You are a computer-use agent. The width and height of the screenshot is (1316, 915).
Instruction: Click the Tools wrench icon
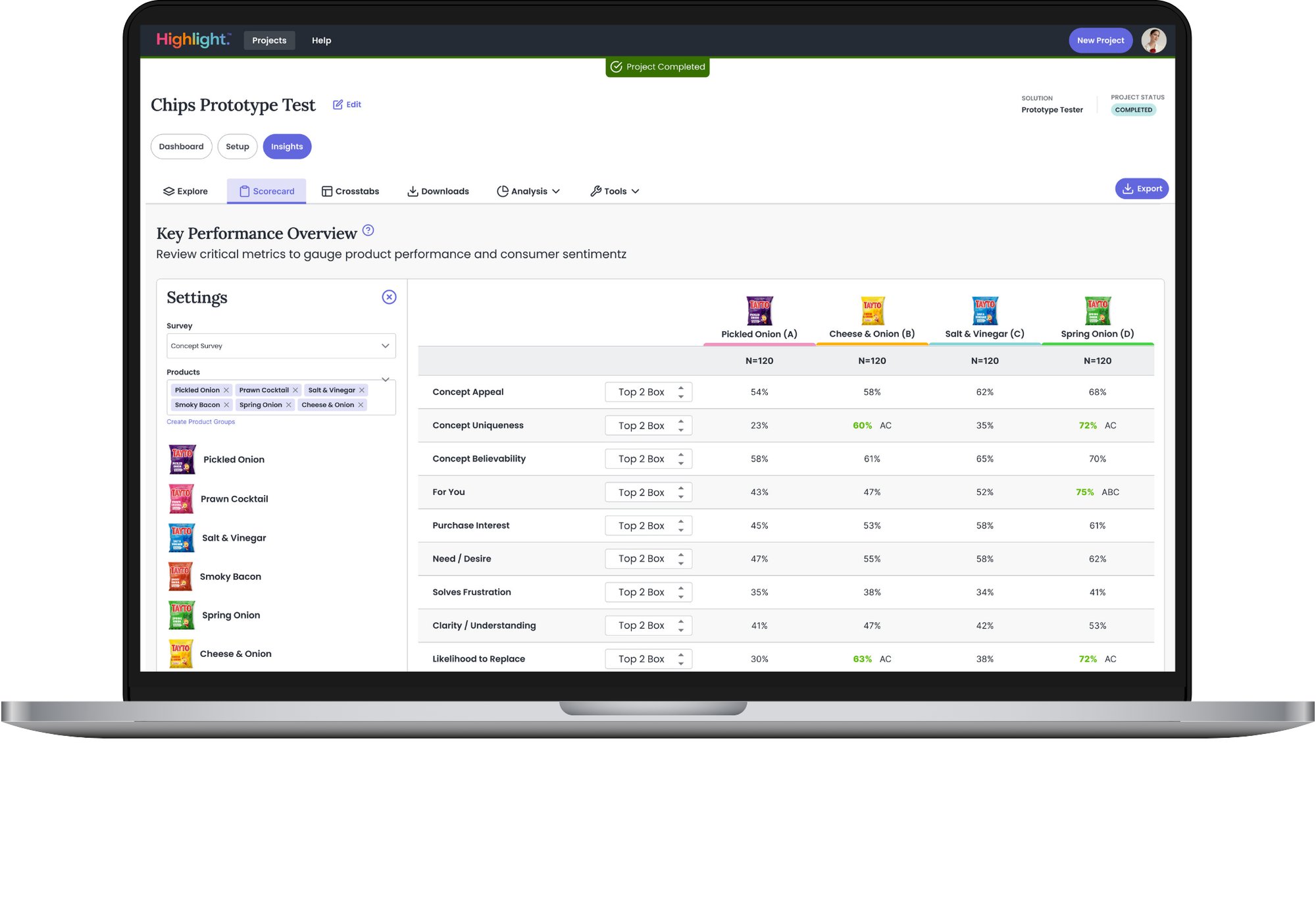[x=596, y=191]
